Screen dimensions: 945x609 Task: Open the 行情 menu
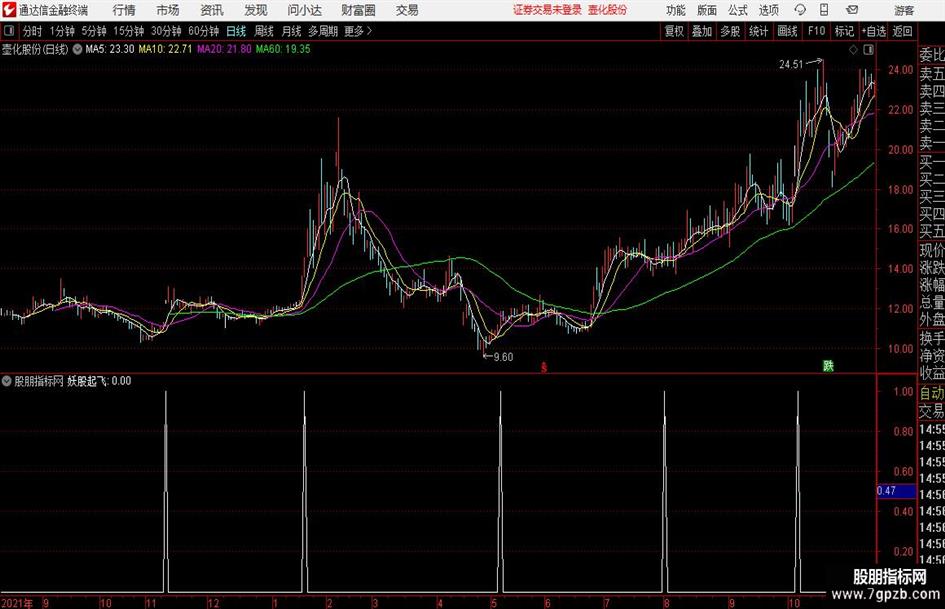[124, 10]
